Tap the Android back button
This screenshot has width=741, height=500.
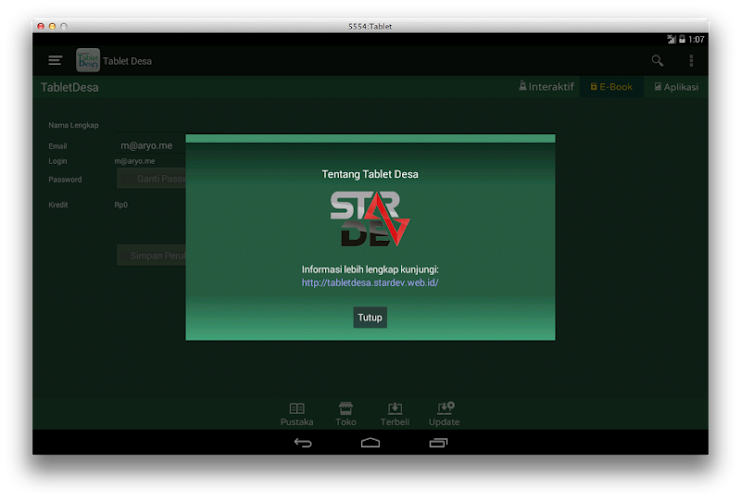[303, 443]
